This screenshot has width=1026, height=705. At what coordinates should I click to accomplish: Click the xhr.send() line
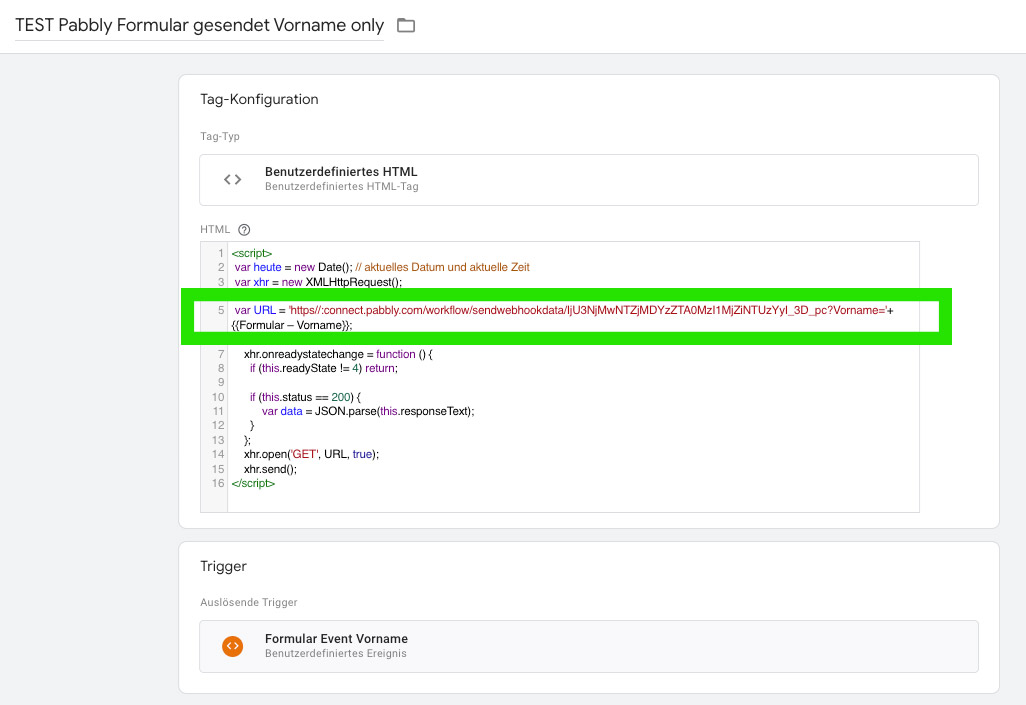270,469
